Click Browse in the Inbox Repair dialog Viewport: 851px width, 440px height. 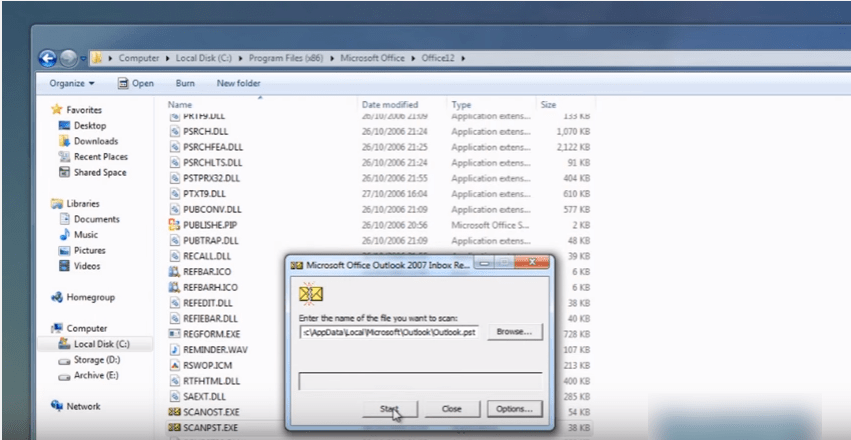pyautogui.click(x=515, y=331)
